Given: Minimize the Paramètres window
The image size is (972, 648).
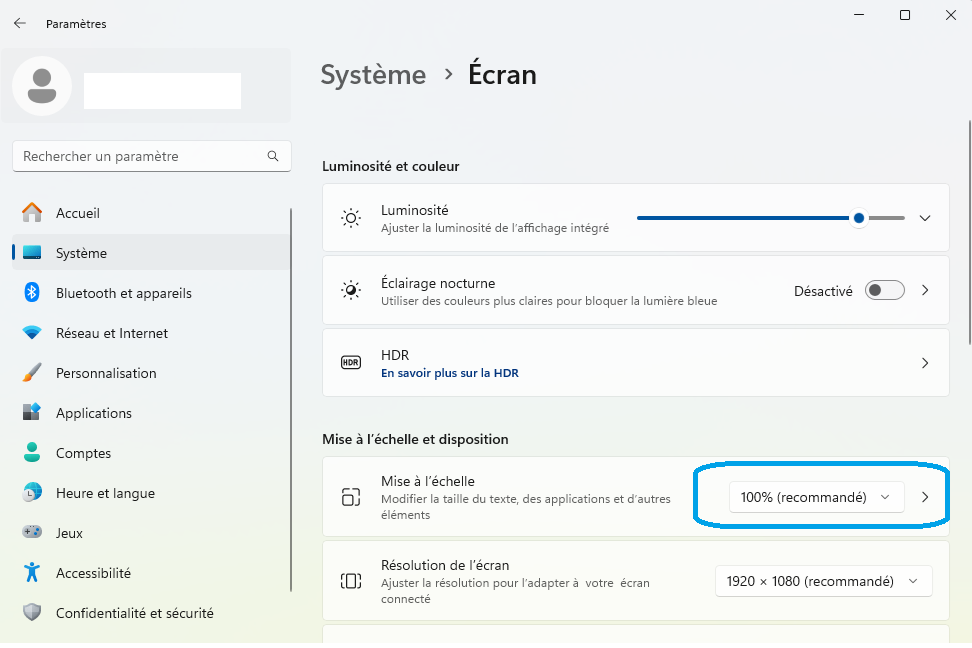Looking at the screenshot, I should pos(859,15).
